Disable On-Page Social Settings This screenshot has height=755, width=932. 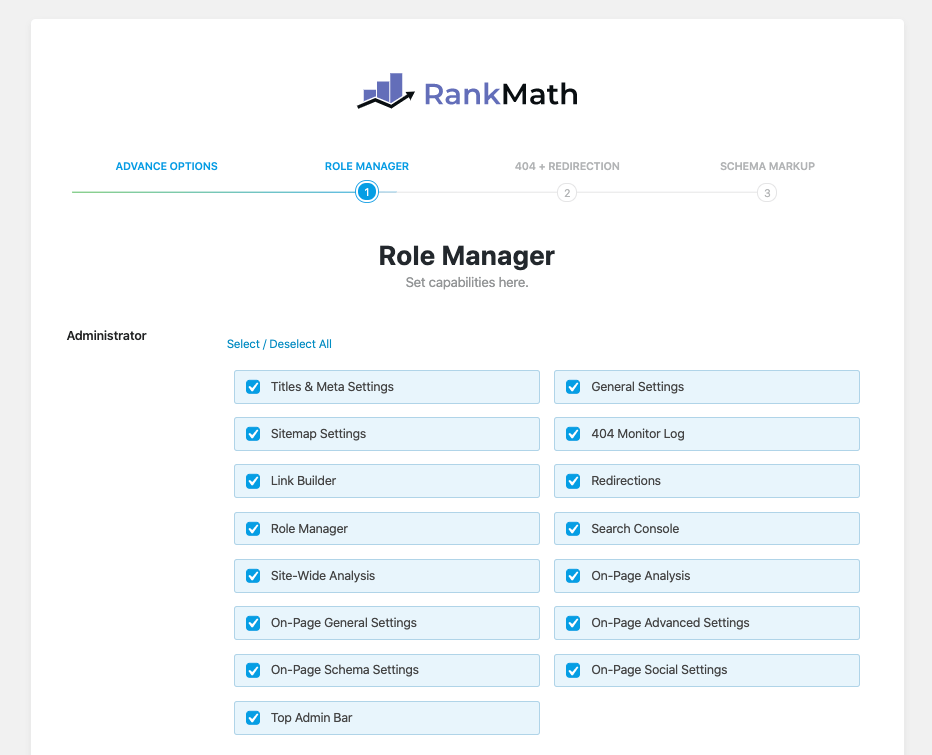pos(573,671)
